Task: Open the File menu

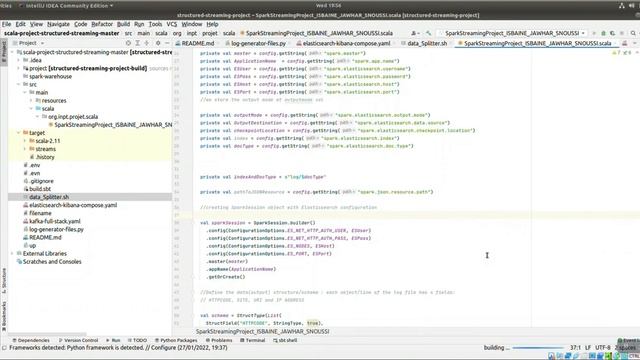Action: (7, 24)
